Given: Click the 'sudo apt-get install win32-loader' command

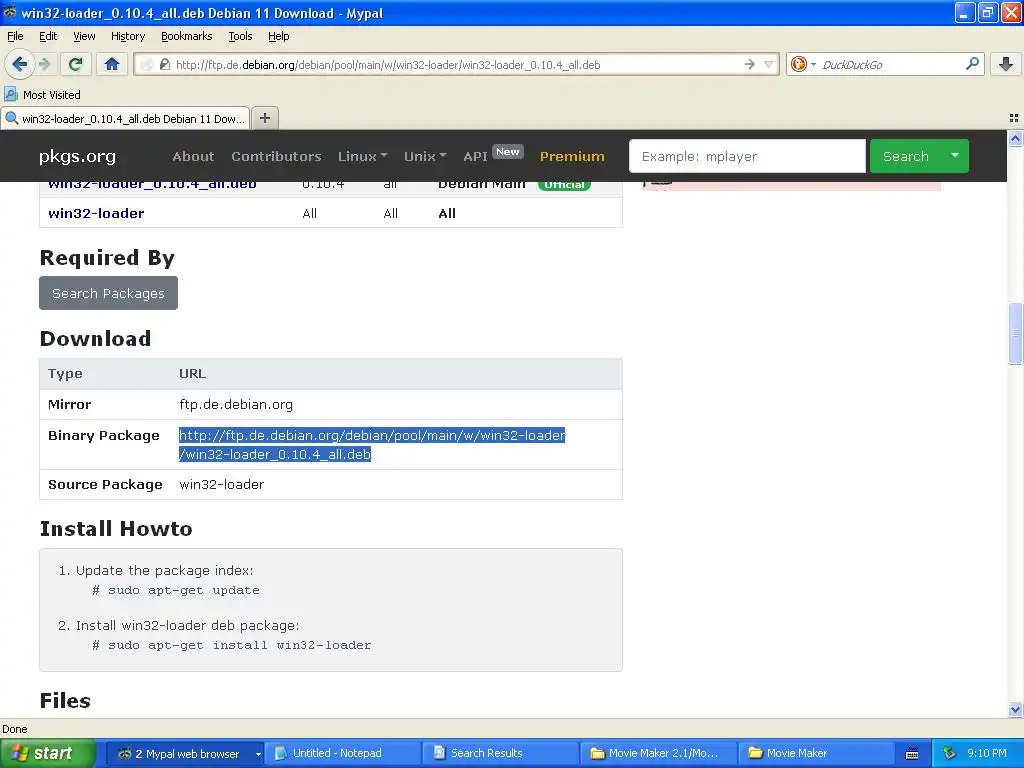Looking at the screenshot, I should tap(239, 645).
